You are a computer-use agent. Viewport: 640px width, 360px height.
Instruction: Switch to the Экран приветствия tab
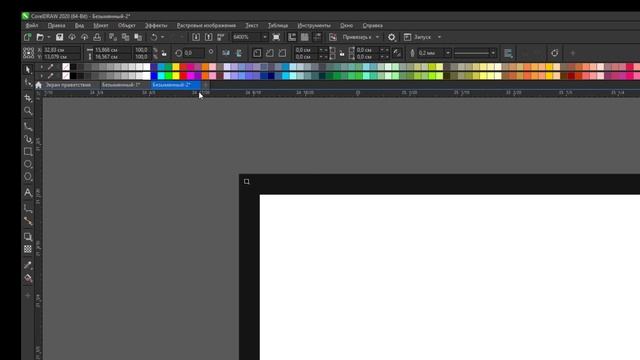coord(68,85)
